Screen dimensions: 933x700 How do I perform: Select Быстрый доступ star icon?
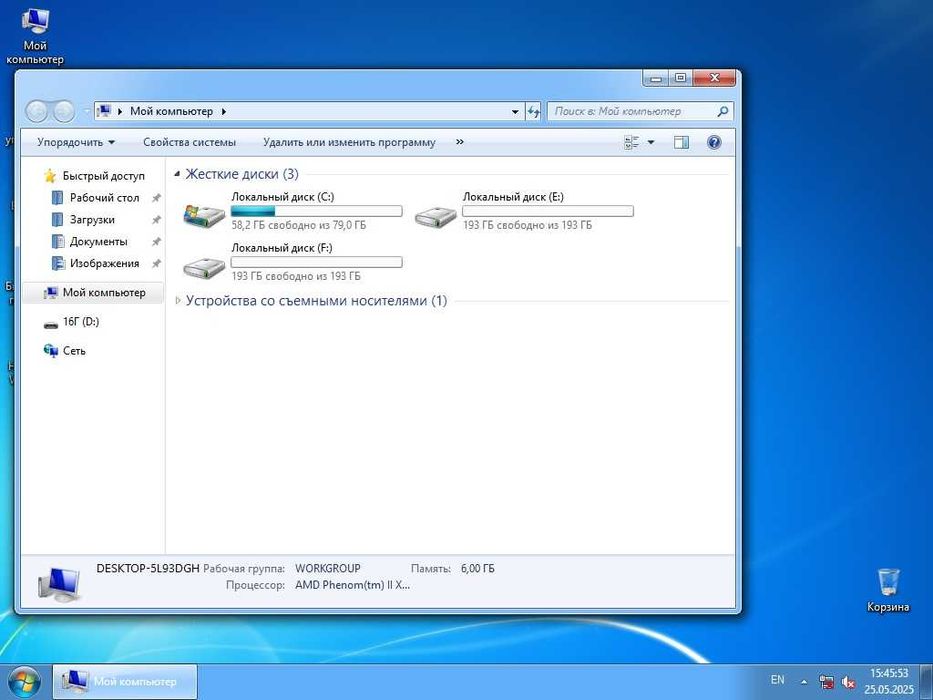coord(50,176)
